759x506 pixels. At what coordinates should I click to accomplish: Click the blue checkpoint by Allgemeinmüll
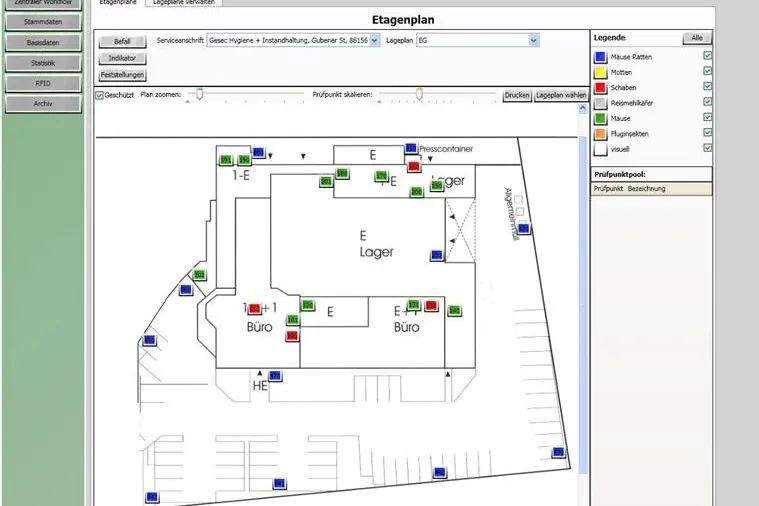524,229
